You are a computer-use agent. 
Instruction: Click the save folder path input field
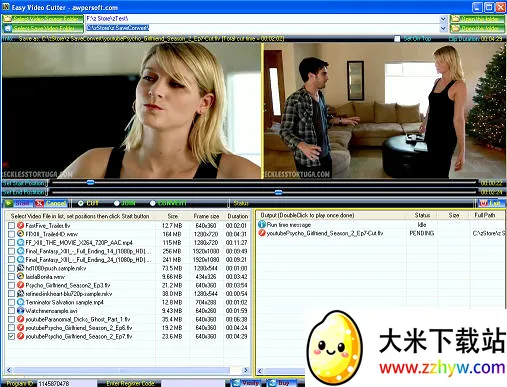[262, 28]
